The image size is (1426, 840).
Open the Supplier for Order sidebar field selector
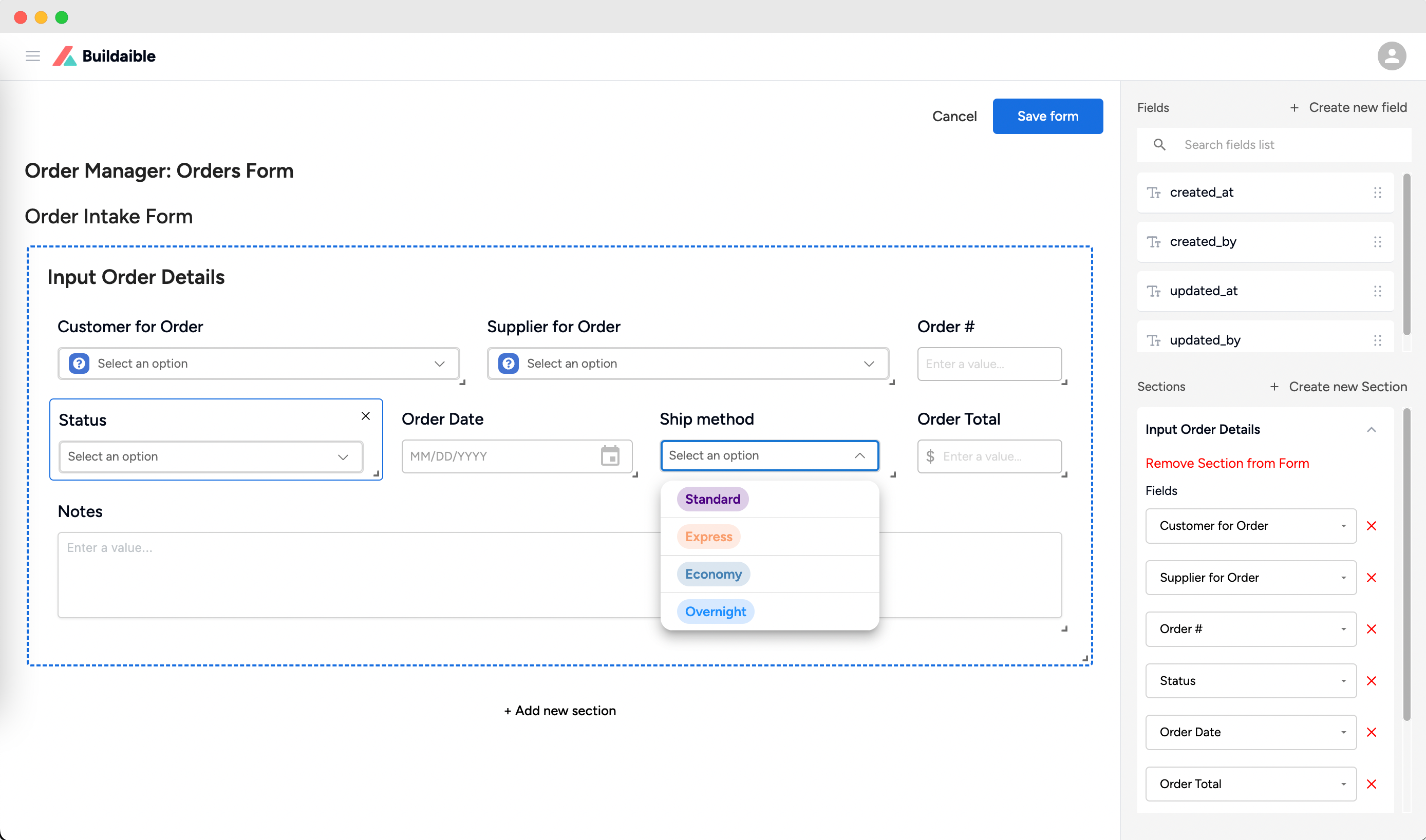[x=1250, y=578]
